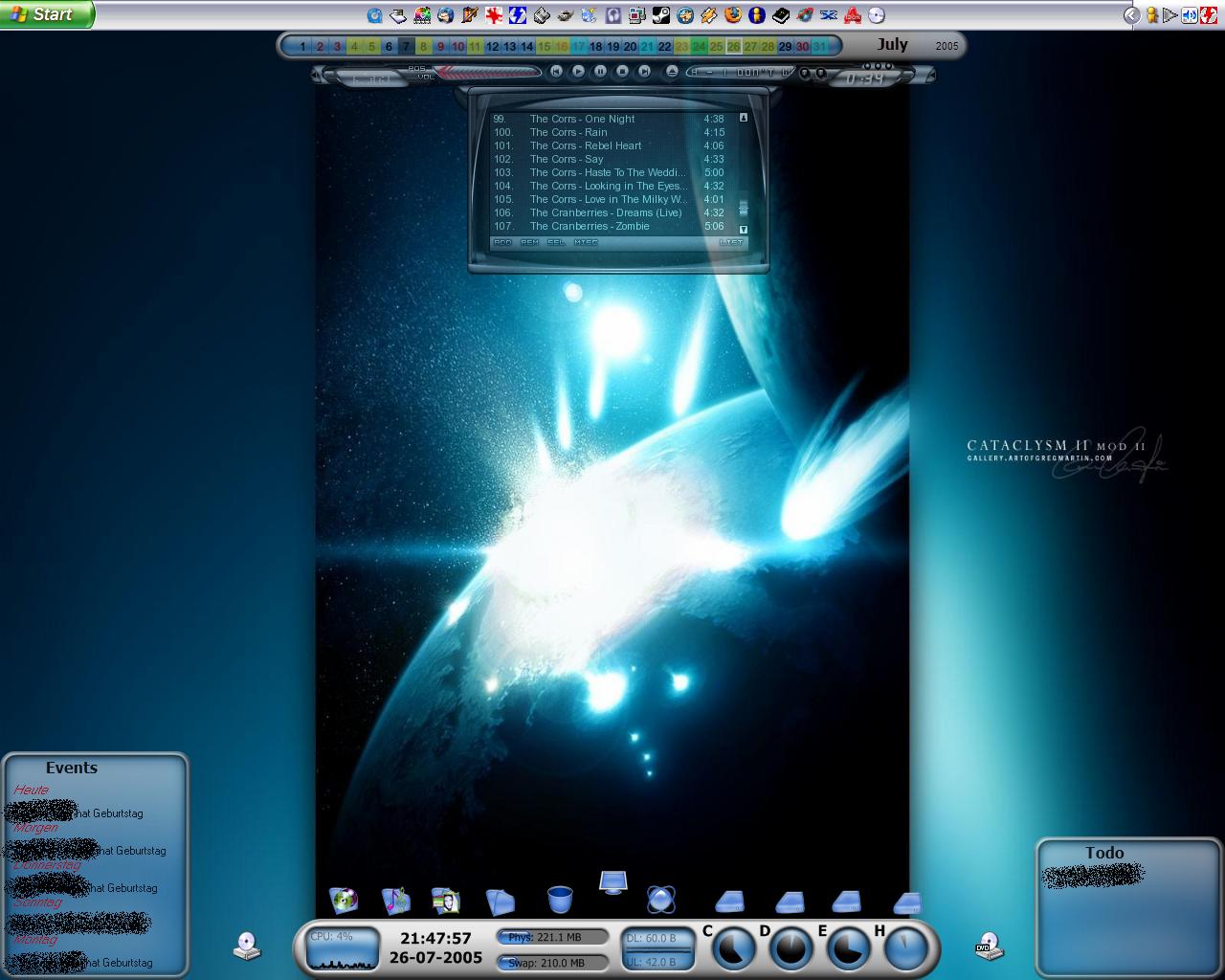Viewport: 1225px width, 980px height.
Task: Click ADD button in the playlist
Action: pyautogui.click(x=502, y=242)
